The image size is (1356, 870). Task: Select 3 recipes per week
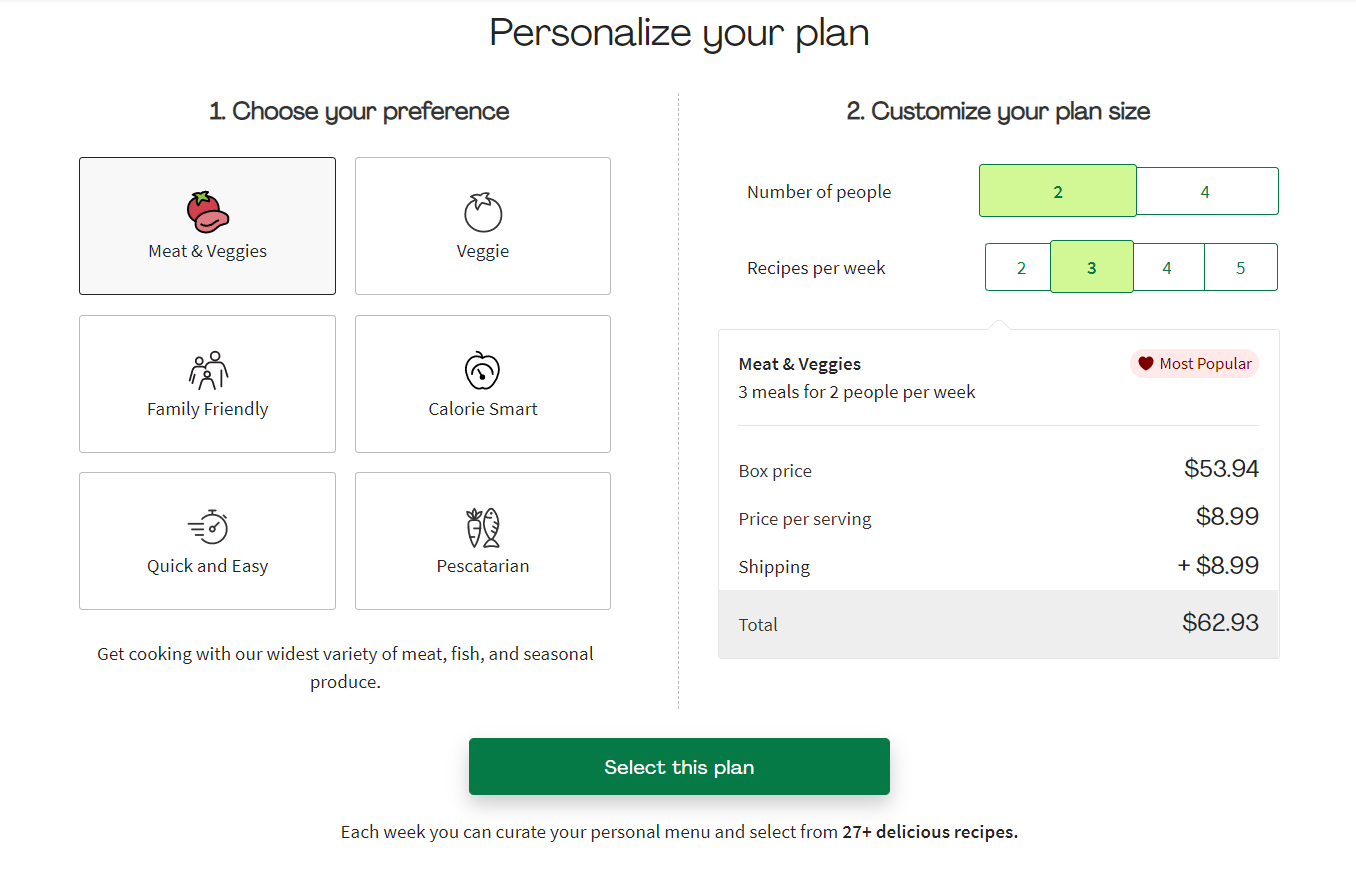1091,266
